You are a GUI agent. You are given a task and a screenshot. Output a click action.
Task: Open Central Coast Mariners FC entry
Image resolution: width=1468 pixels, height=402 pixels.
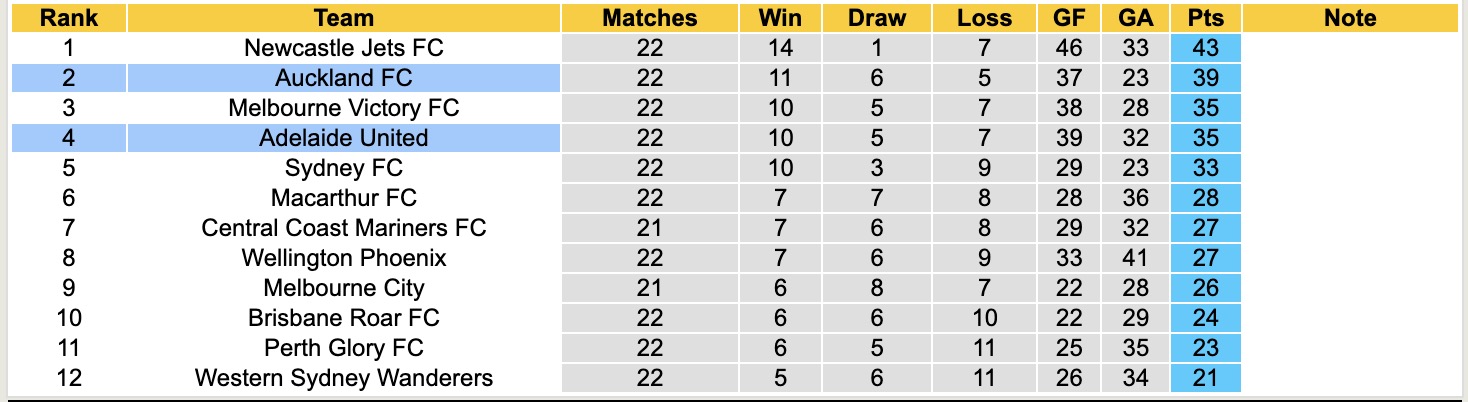343,228
